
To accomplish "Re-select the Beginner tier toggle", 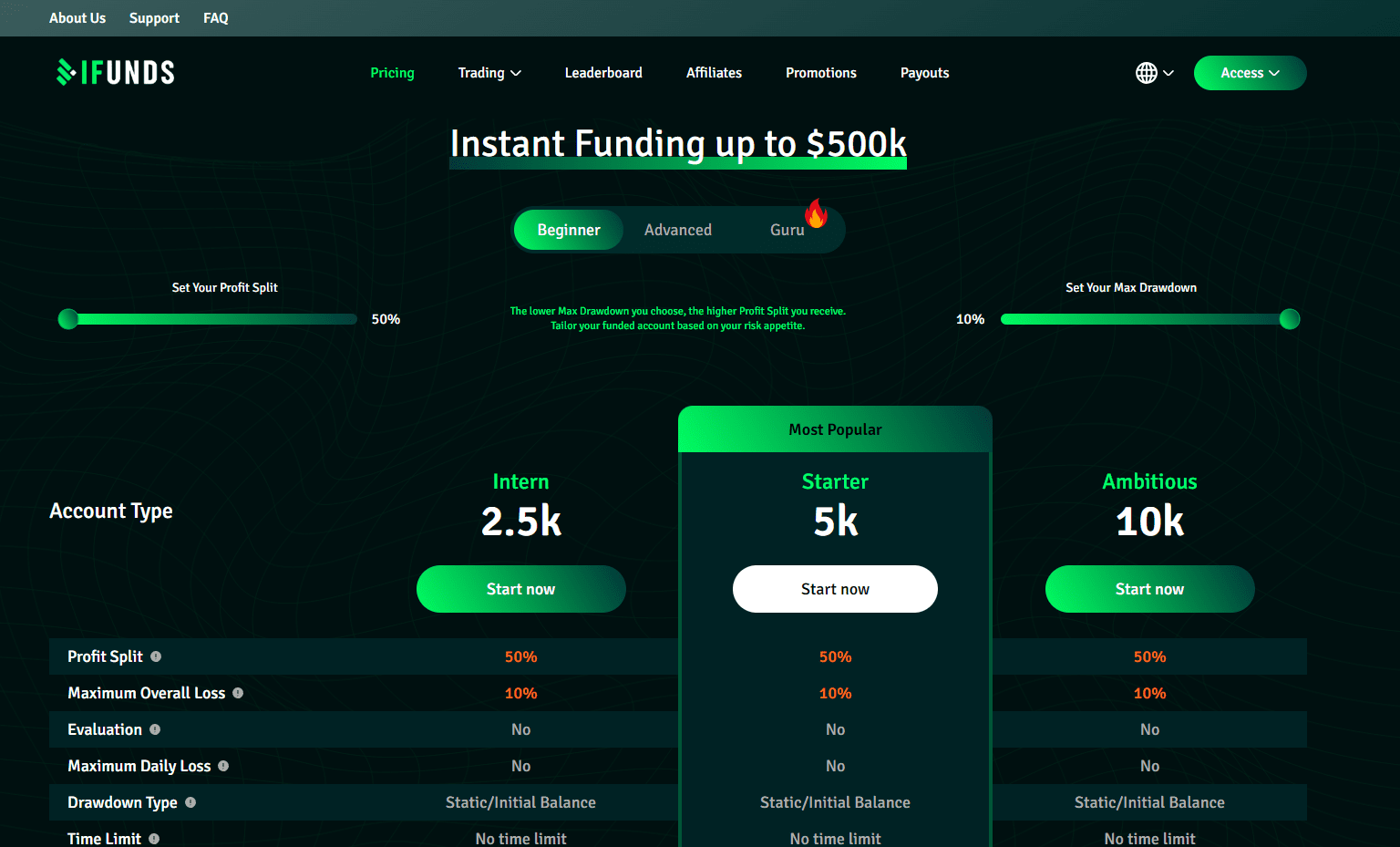I will 568,229.
